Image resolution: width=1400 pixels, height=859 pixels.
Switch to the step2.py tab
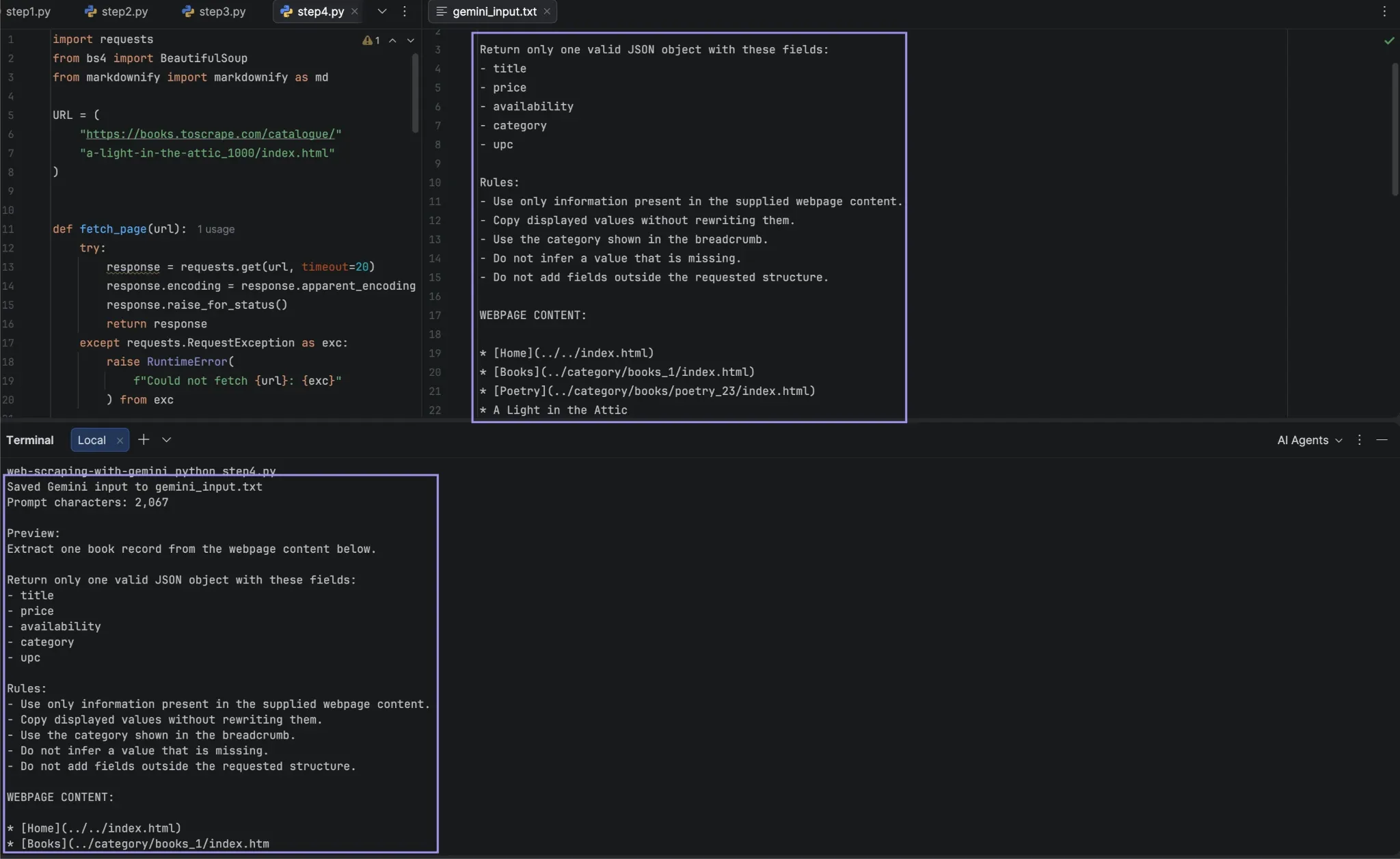pyautogui.click(x=116, y=12)
